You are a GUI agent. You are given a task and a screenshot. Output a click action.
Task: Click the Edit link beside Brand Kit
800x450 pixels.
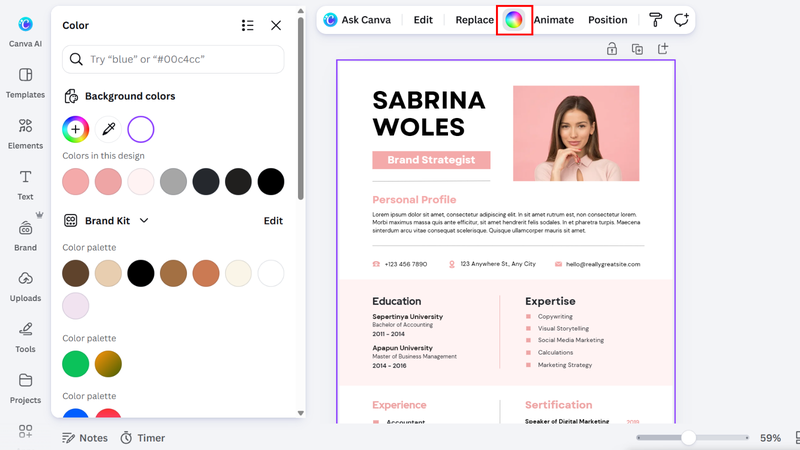pos(273,220)
